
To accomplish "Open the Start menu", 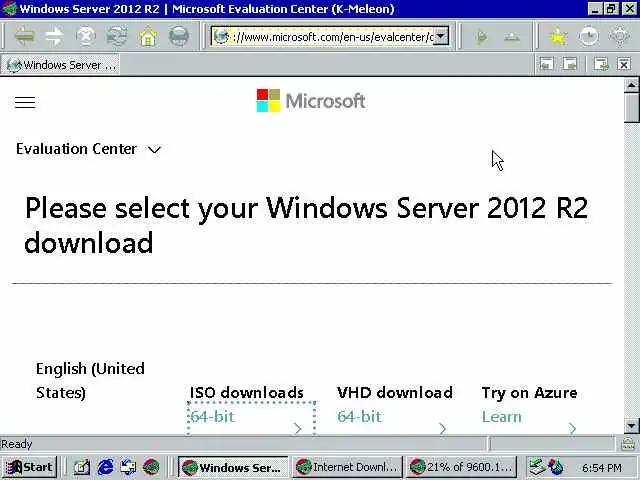I will pos(29,467).
